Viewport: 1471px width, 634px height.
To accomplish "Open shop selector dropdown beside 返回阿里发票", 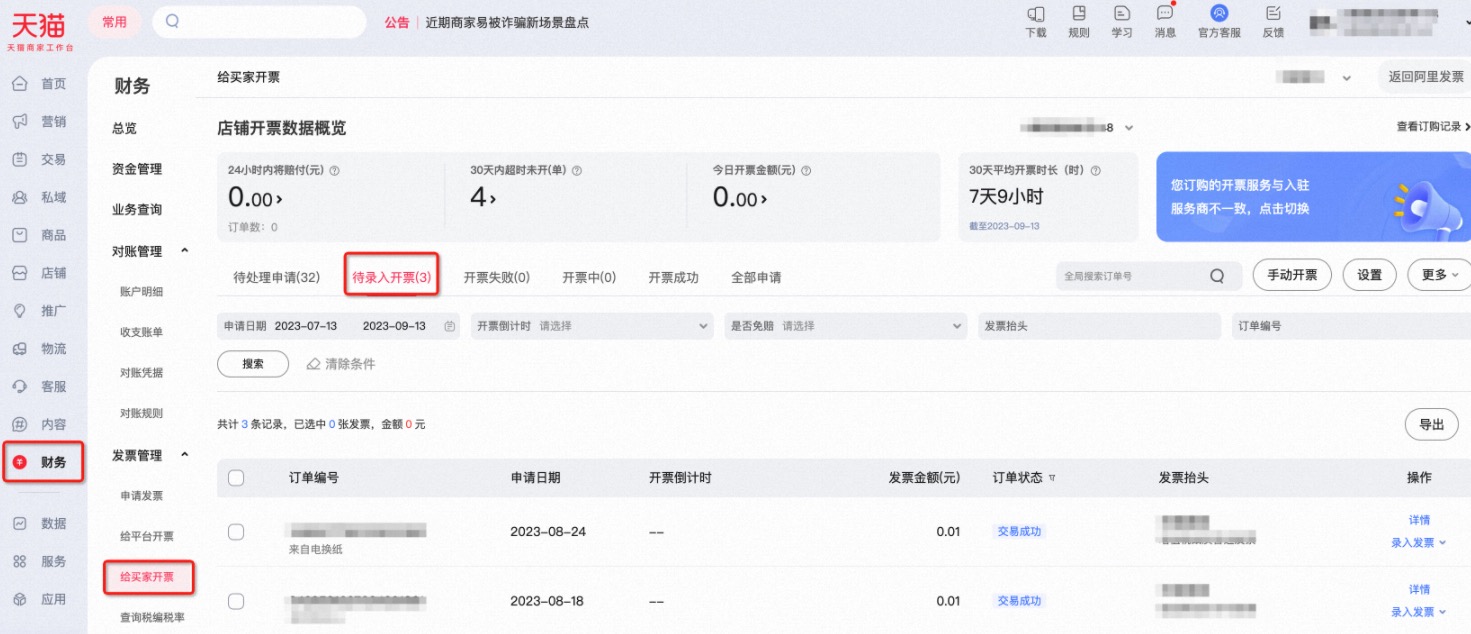I will (1346, 78).
